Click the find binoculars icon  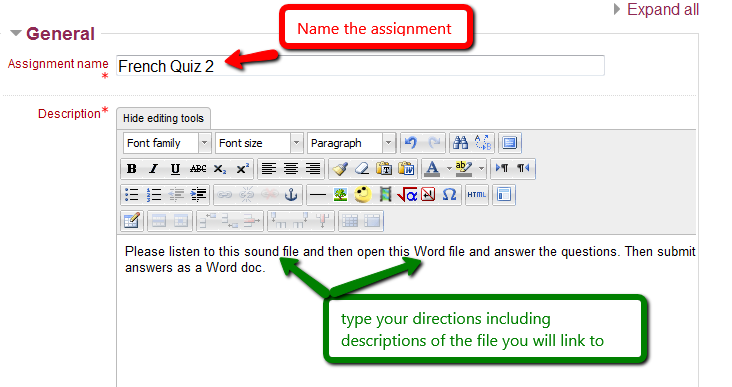pyautogui.click(x=460, y=143)
